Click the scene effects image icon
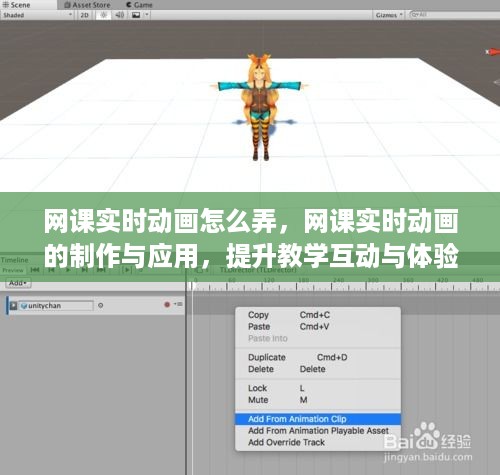 tap(136, 15)
